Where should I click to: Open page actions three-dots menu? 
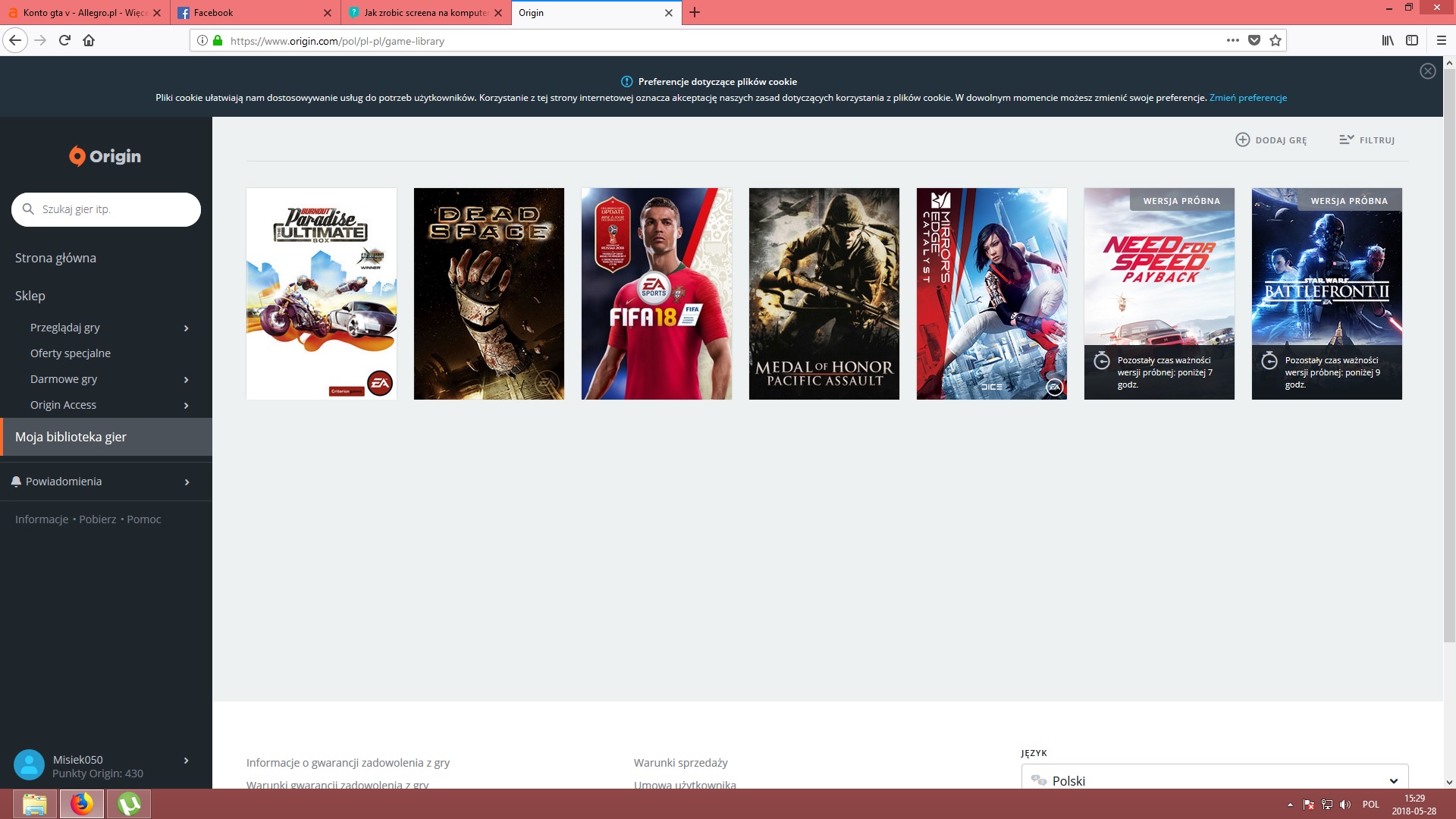pos(1233,41)
